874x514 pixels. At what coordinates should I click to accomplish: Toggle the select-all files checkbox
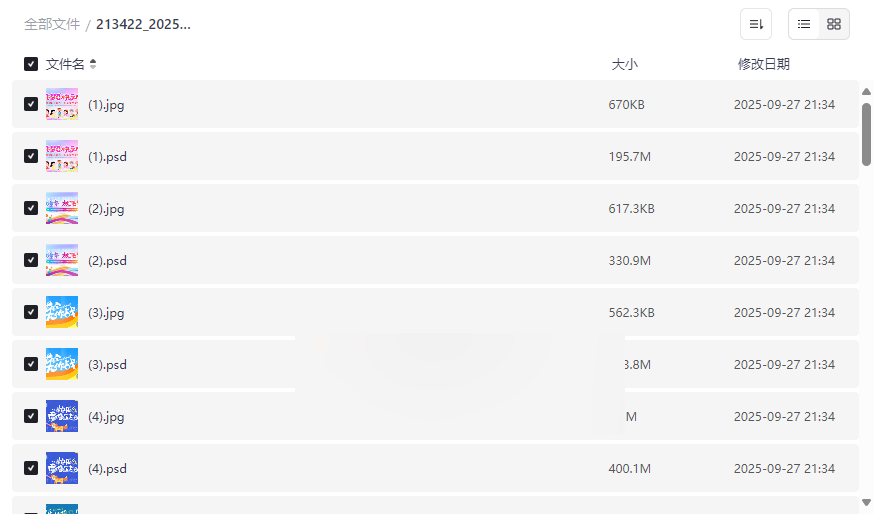[x=31, y=64]
